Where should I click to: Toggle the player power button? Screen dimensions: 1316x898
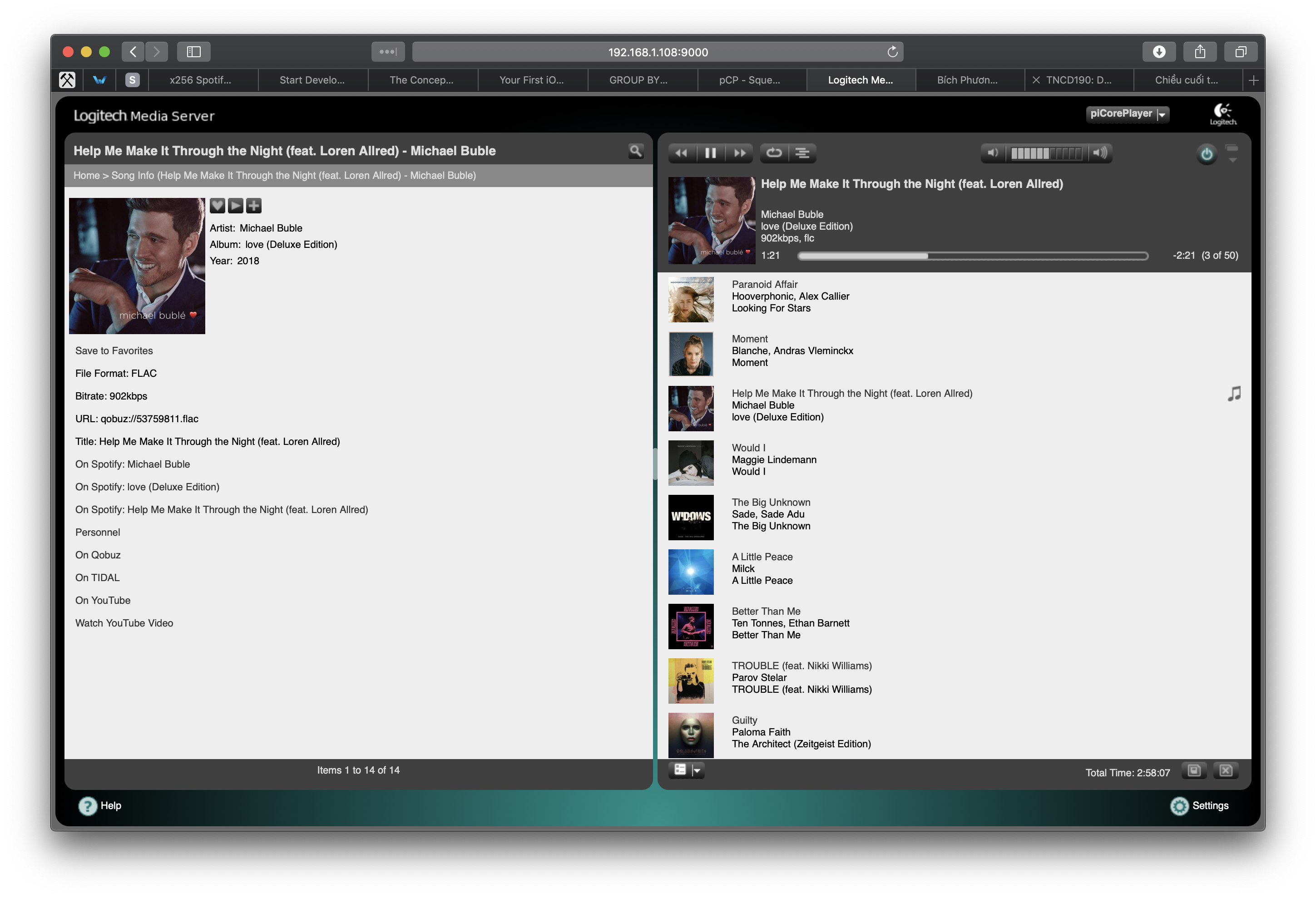coord(1207,153)
